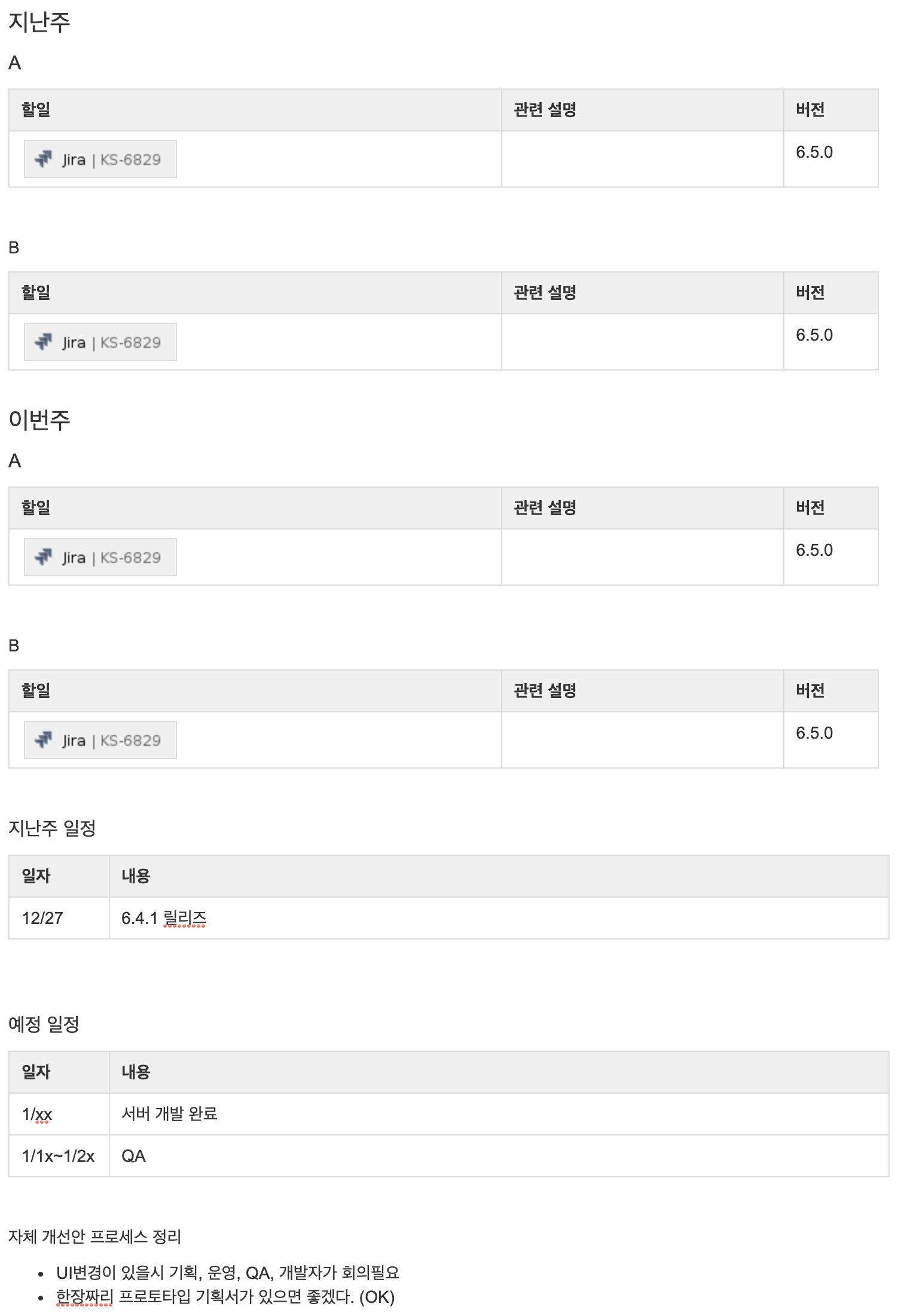The width and height of the screenshot is (910, 1316).
Task: Click the 예정 일정 heading
Action: point(44,1024)
